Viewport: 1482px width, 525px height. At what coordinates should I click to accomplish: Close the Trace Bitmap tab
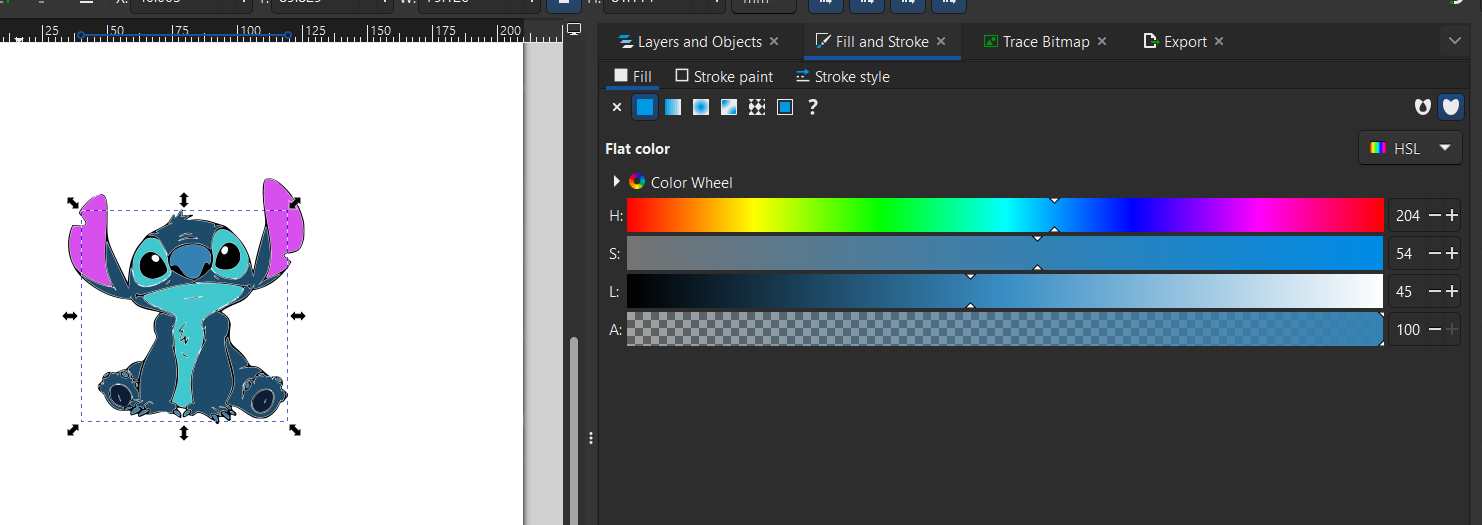click(1102, 42)
